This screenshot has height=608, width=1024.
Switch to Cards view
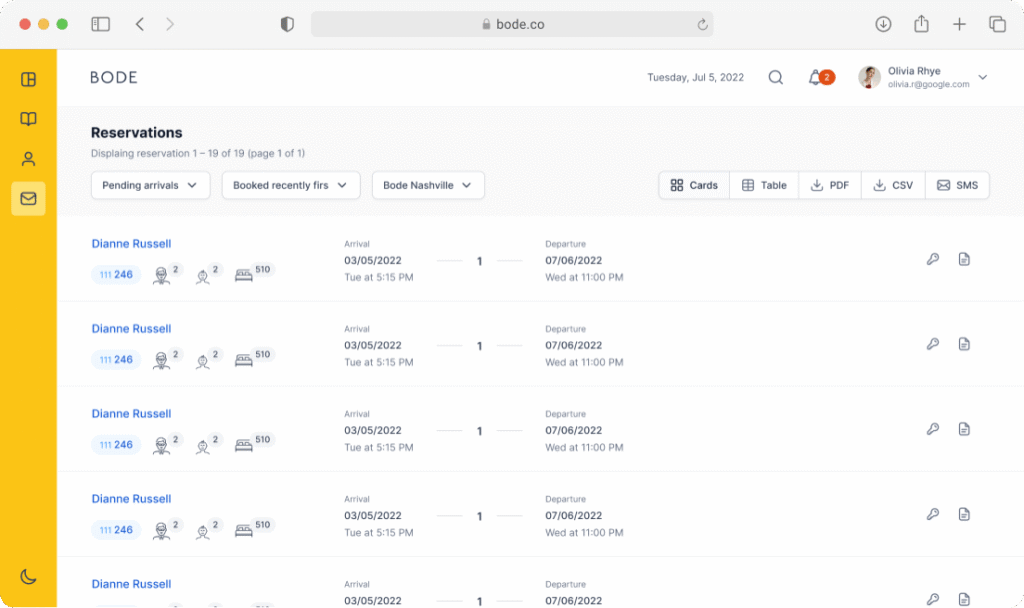[694, 185]
